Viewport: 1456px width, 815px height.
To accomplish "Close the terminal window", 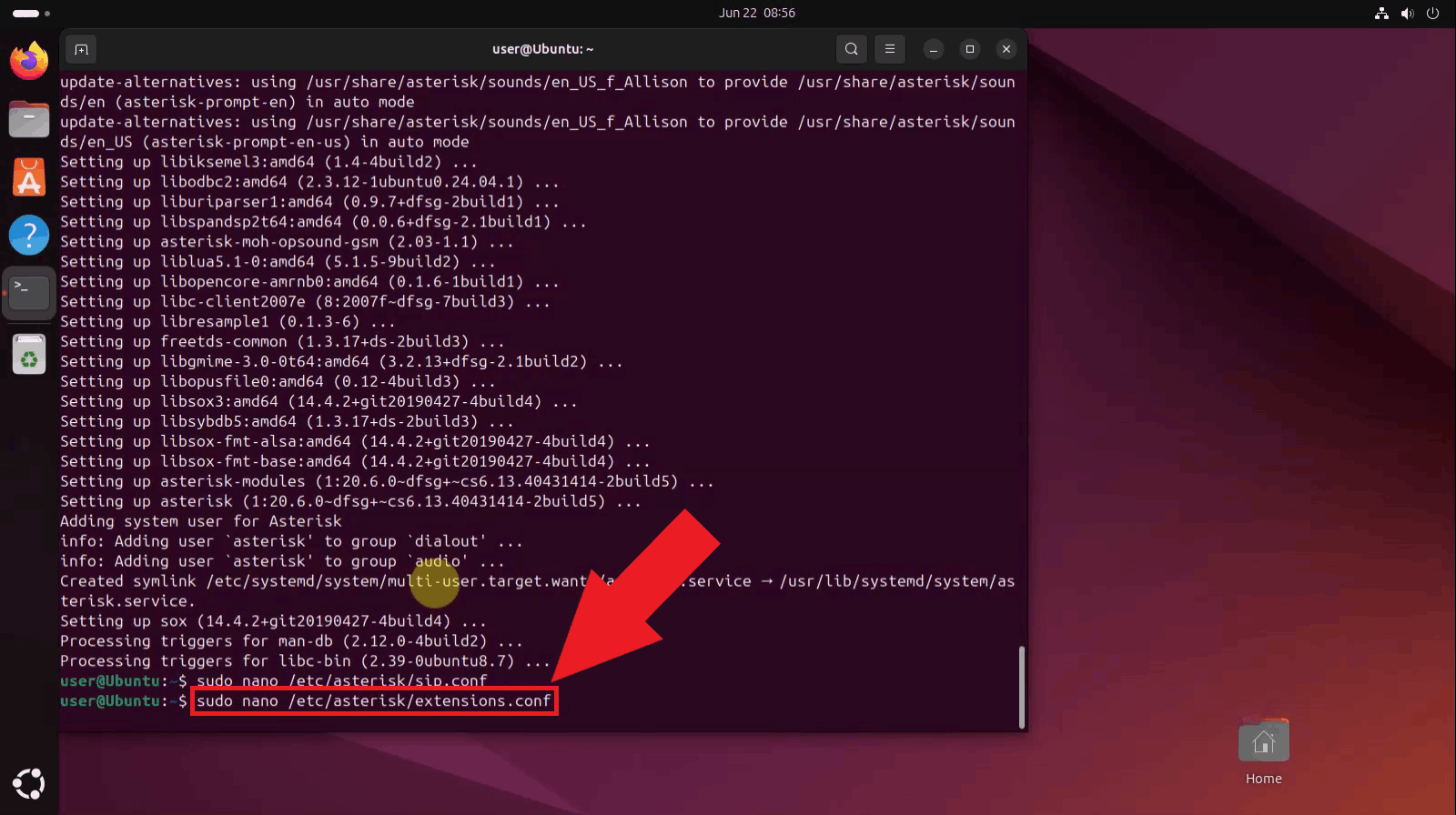I will 1006,49.
